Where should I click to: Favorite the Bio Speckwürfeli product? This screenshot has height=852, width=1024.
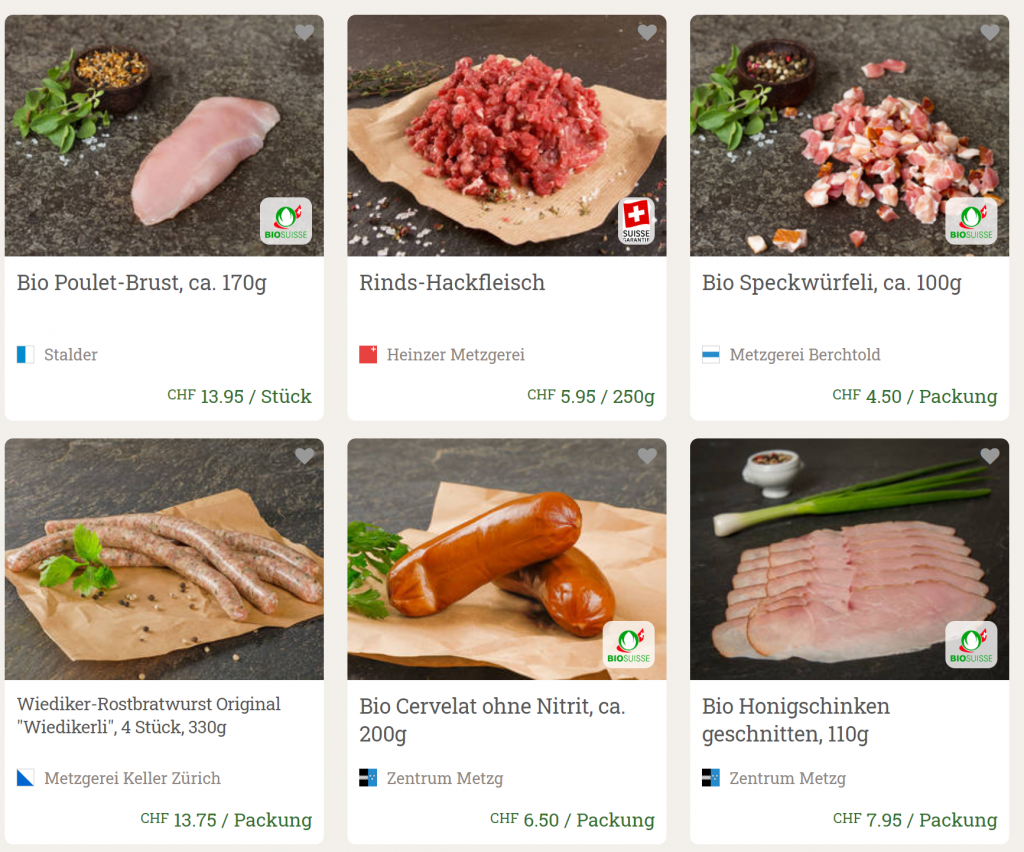click(x=990, y=33)
